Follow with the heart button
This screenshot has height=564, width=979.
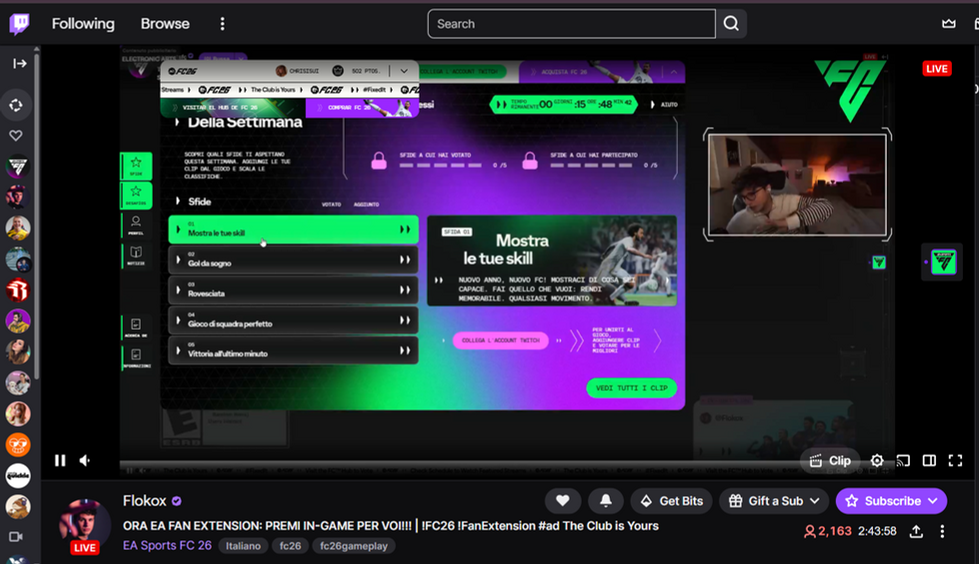click(x=563, y=501)
